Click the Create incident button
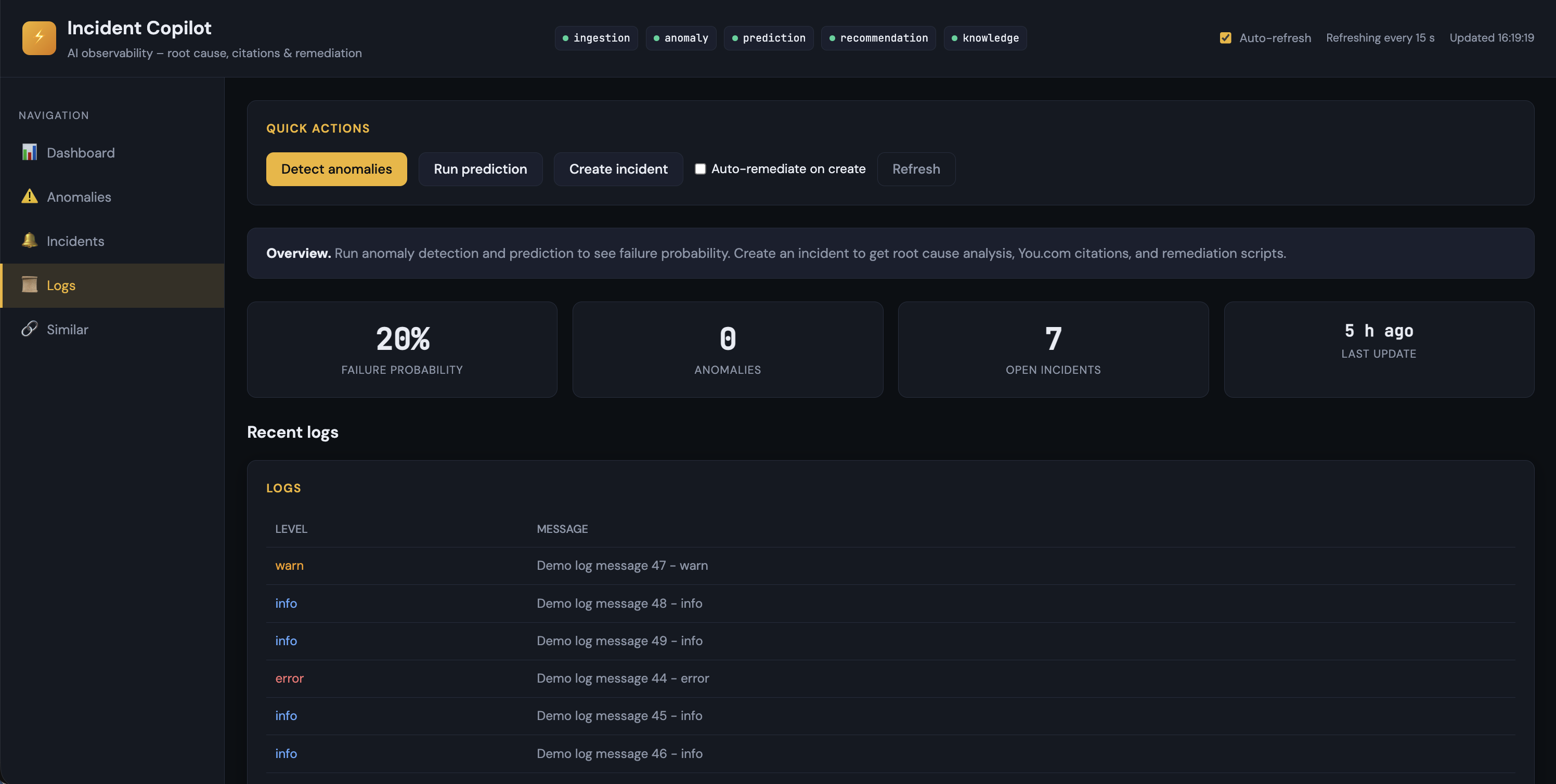The width and height of the screenshot is (1556, 784). point(618,169)
